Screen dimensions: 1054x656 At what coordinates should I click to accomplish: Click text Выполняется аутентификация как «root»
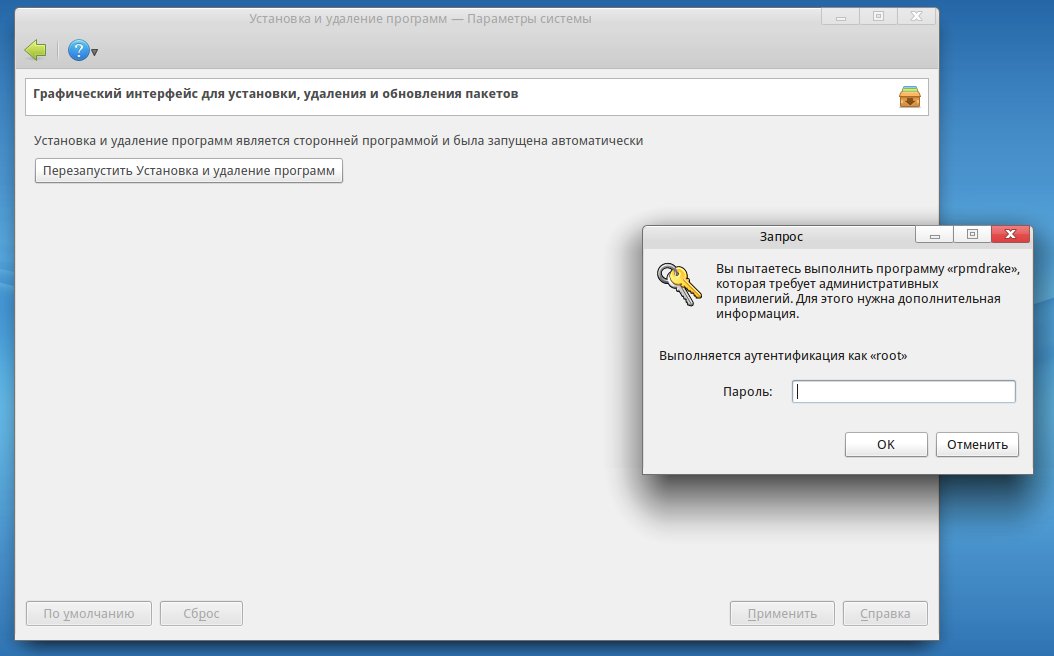(x=782, y=356)
